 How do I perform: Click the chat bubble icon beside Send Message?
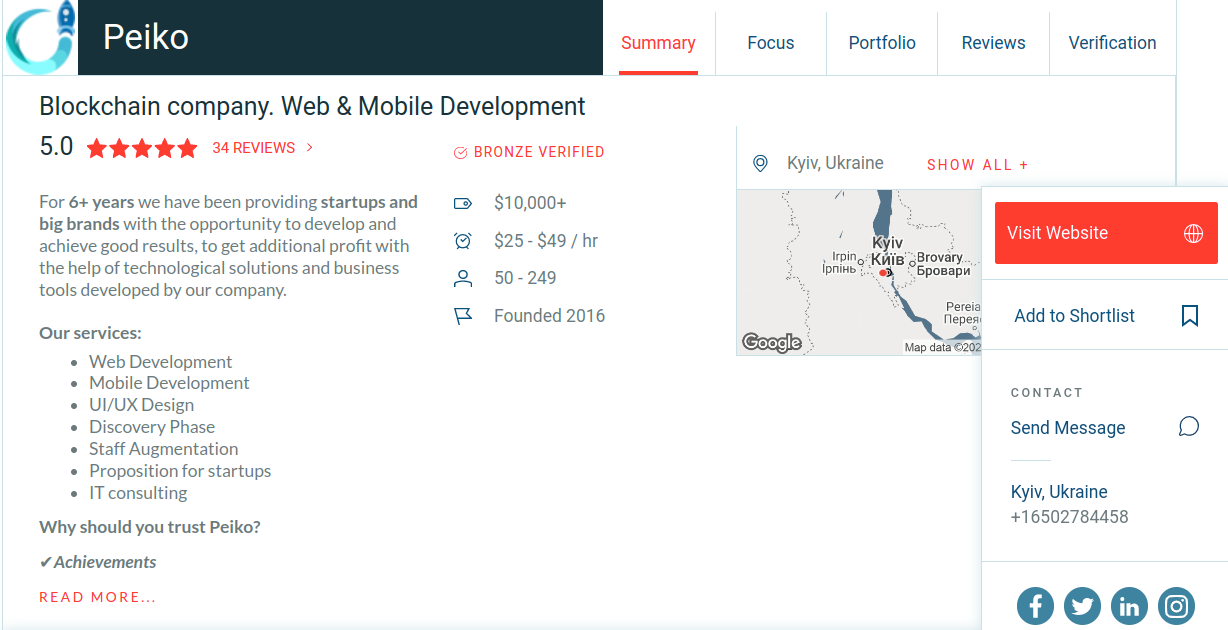[1189, 427]
